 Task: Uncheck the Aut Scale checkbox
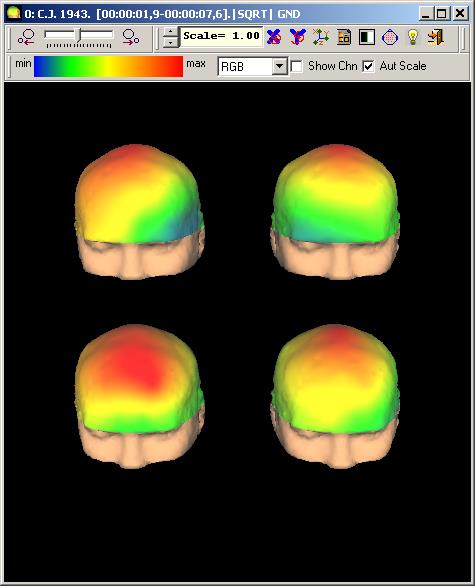[368, 67]
